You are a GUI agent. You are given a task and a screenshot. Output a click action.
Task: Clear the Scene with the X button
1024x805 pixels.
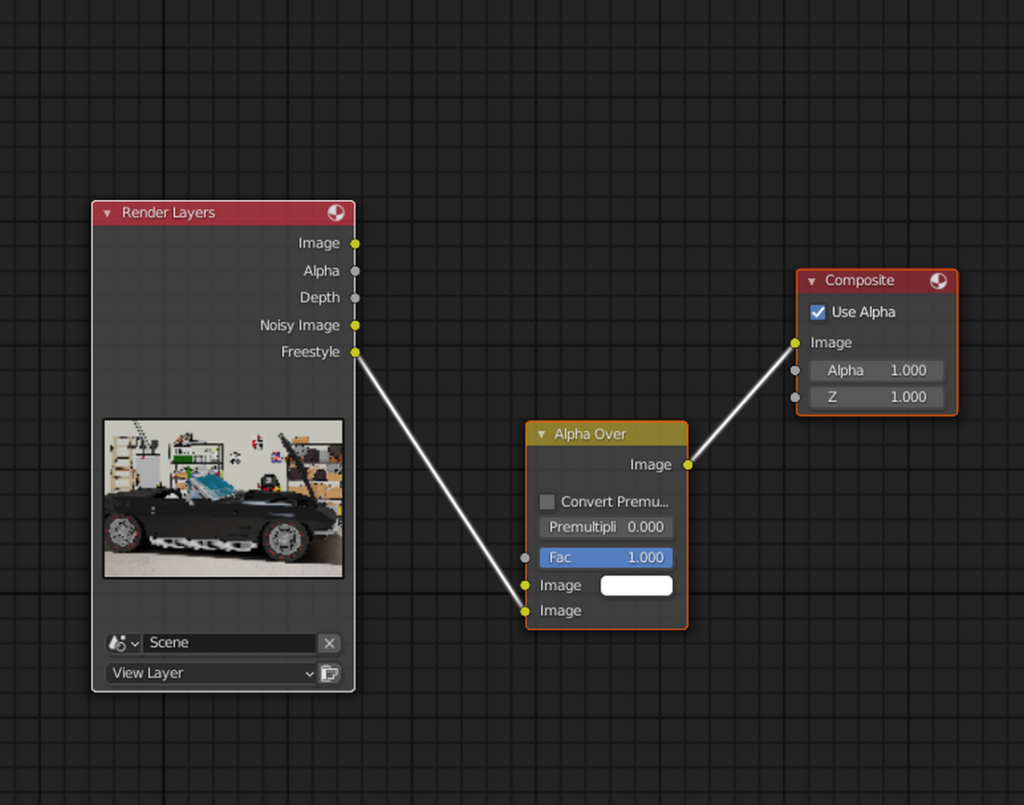coord(330,643)
